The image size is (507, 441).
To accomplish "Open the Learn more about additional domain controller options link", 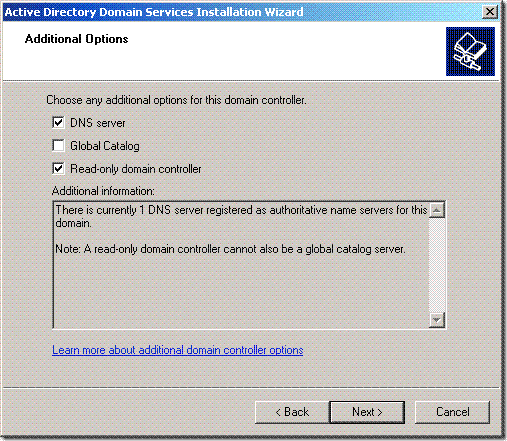I will [x=178, y=350].
